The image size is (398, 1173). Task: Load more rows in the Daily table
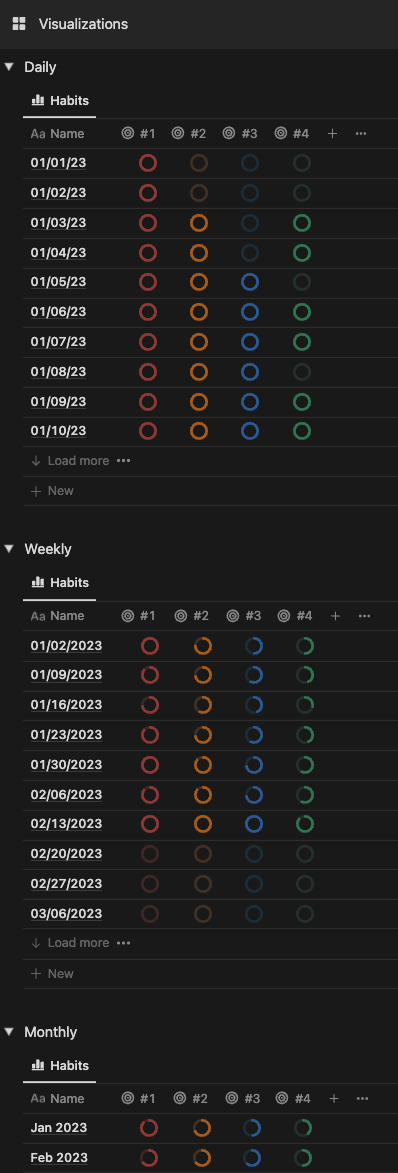70,461
